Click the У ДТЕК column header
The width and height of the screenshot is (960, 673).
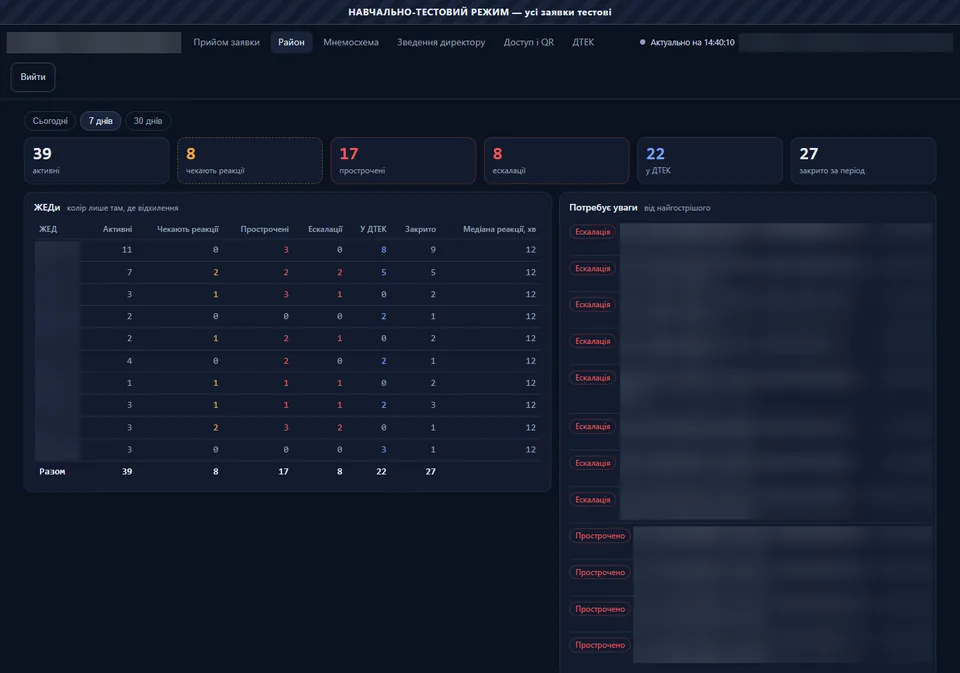coord(373,229)
